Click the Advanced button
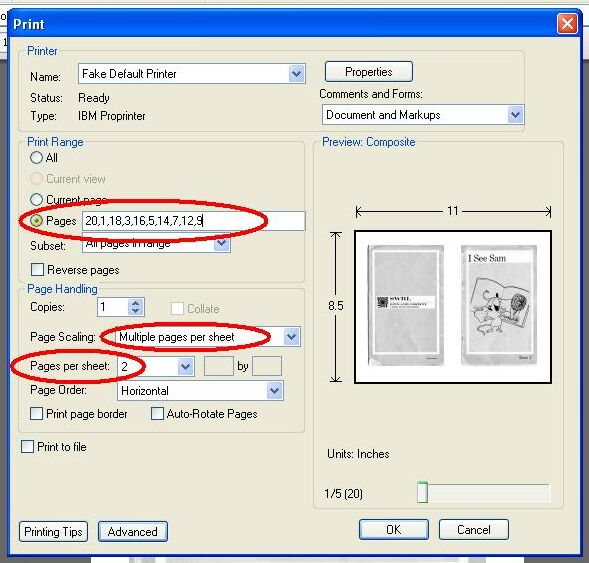 [x=133, y=531]
